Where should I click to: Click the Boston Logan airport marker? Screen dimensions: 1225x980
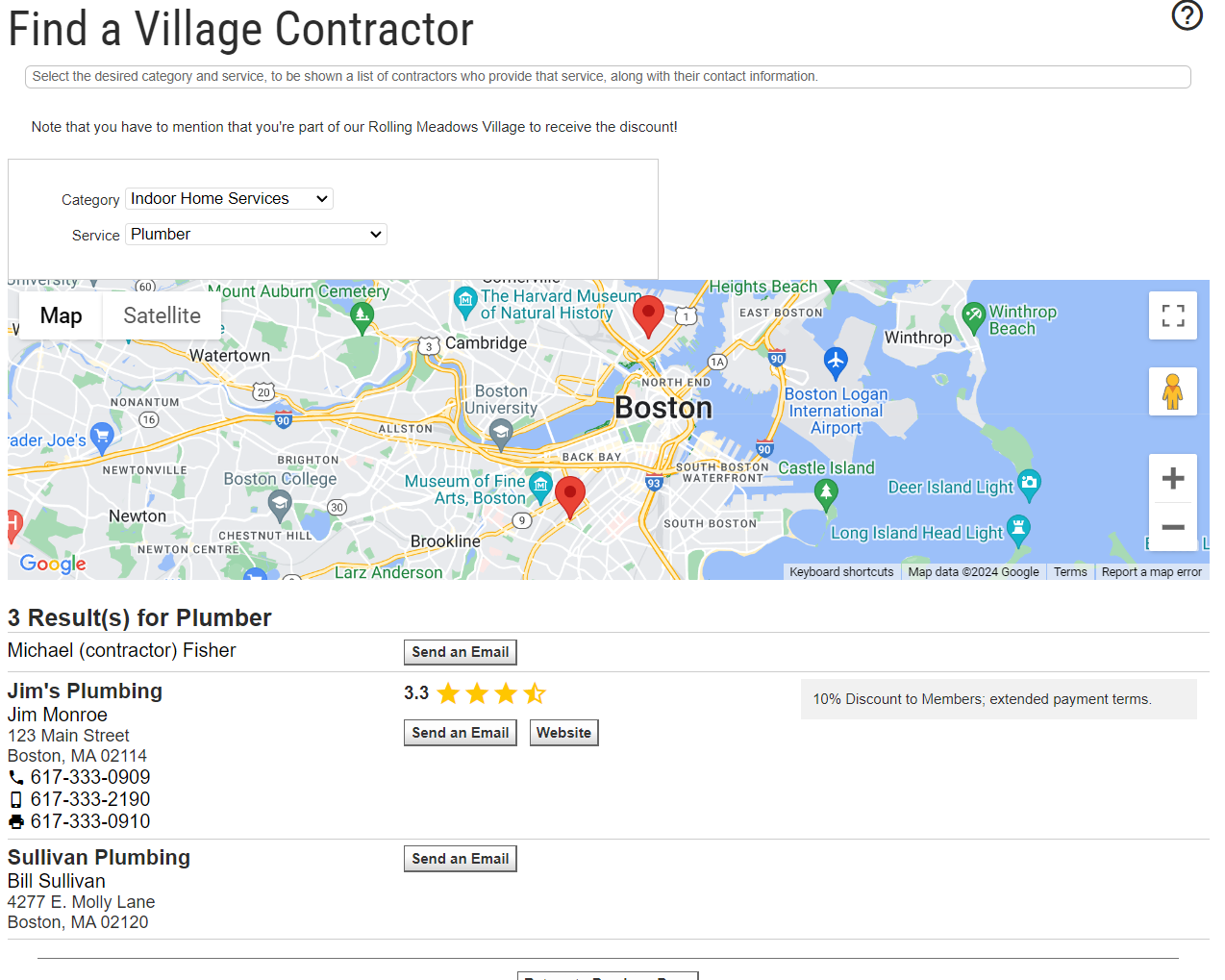836,363
